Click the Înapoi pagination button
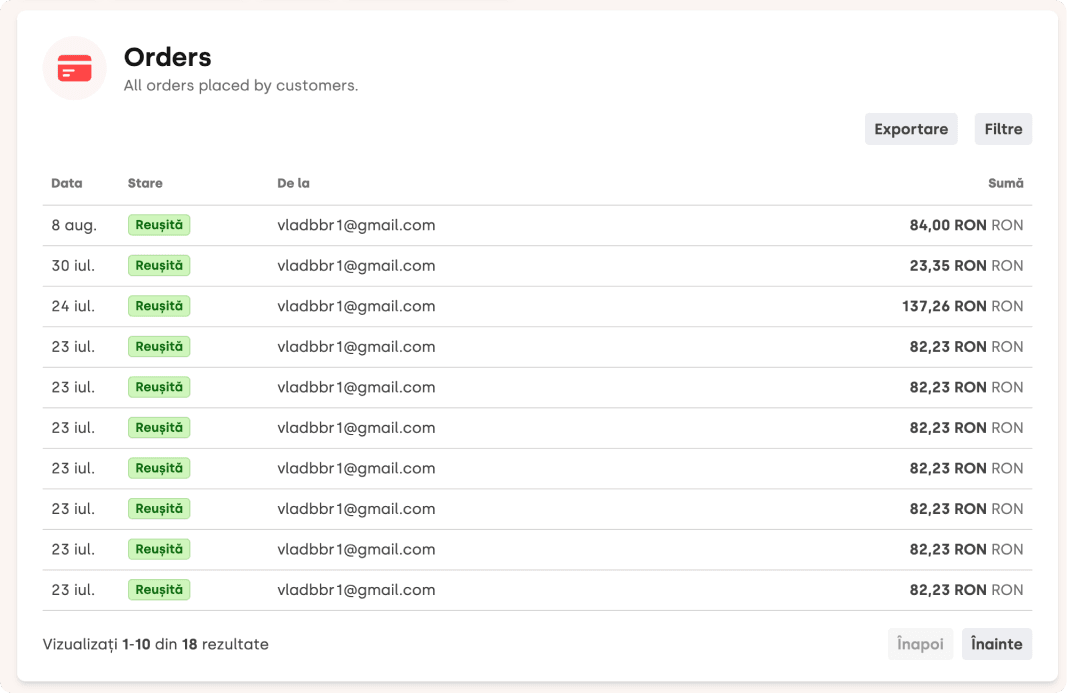Screen dimensions: 1067x693 [x=920, y=644]
